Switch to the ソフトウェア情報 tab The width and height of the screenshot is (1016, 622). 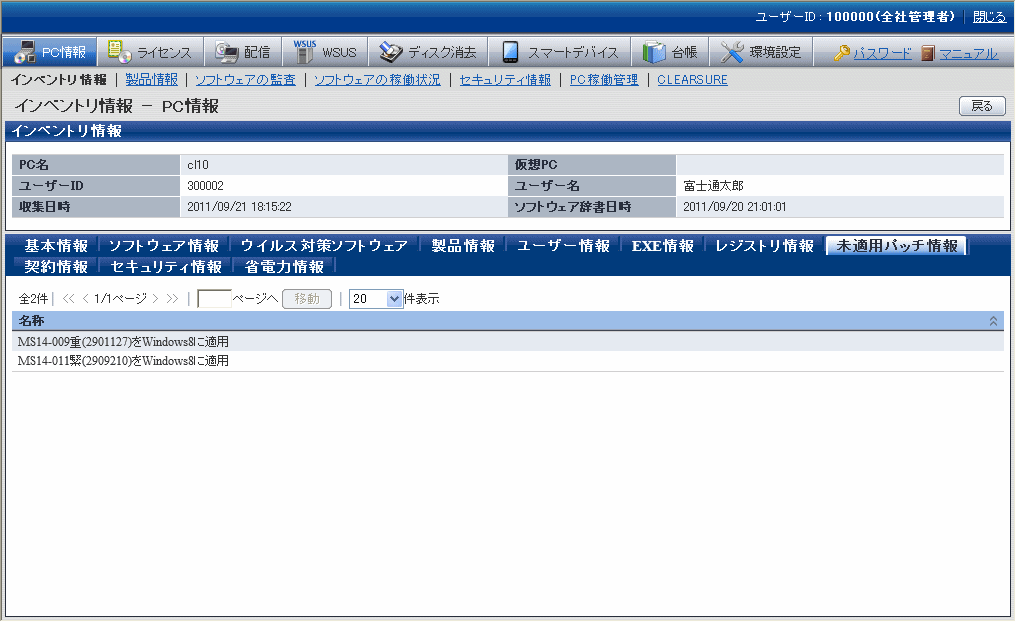(x=164, y=246)
